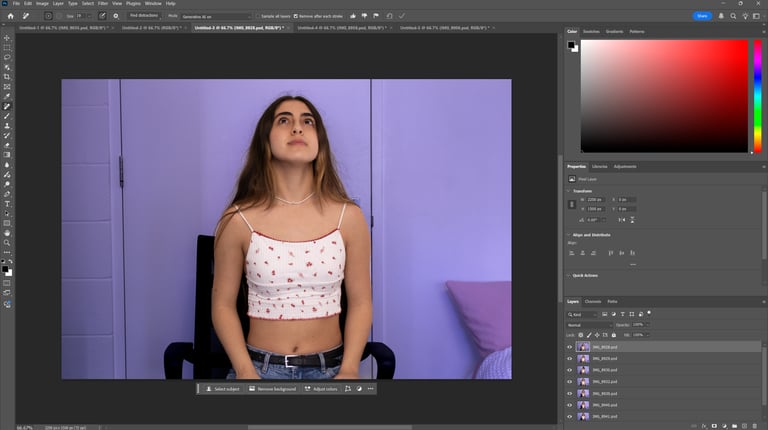This screenshot has width=768, height=430.
Task: Add a layer style with fx icon
Action: pyautogui.click(x=704, y=426)
